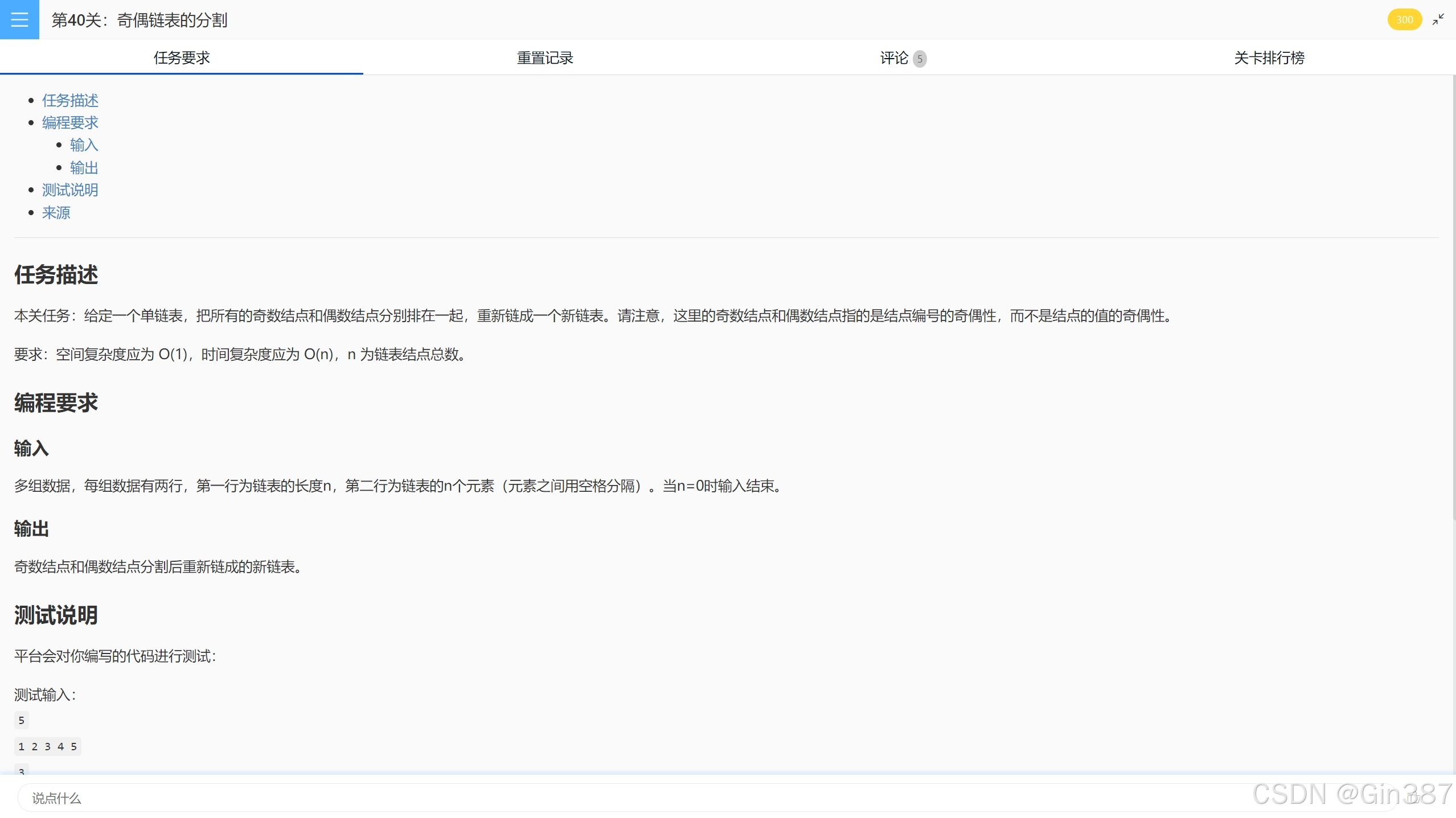Screen dimensions: 1456x818
Task: Click the page title 第40关：奇偶链表的分割
Action: tap(140, 20)
